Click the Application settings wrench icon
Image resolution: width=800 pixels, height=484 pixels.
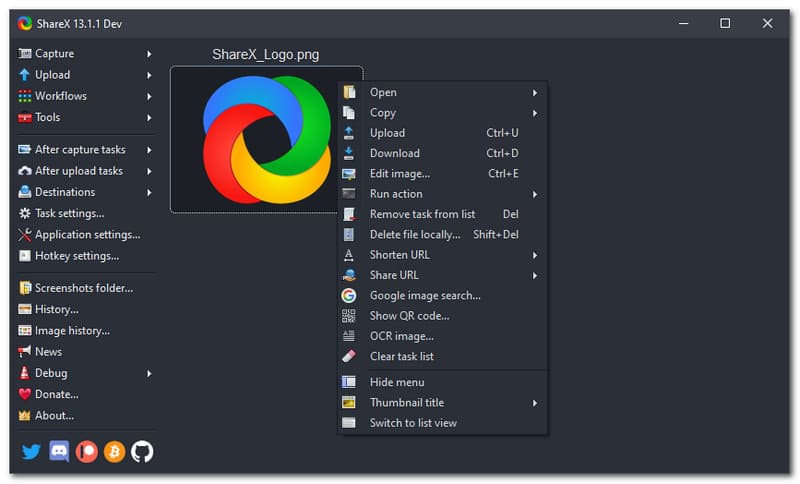24,235
